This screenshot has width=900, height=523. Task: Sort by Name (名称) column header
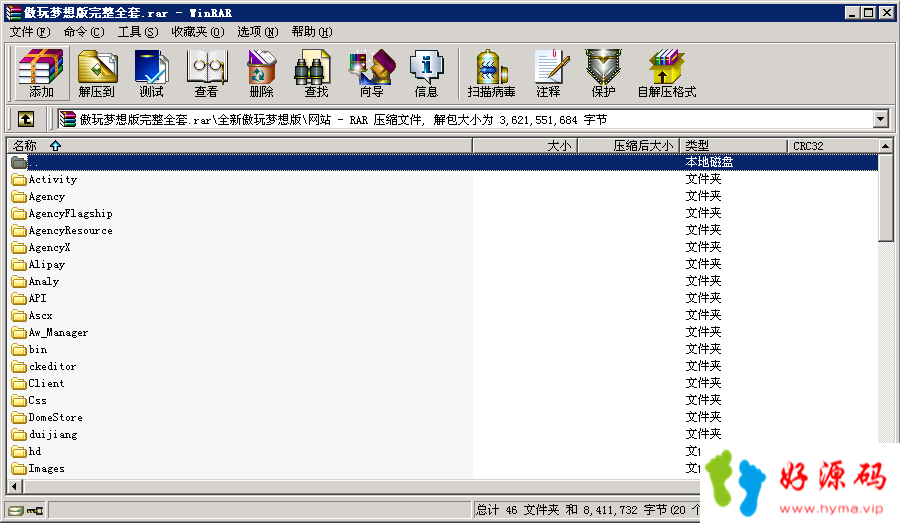[x=239, y=146]
